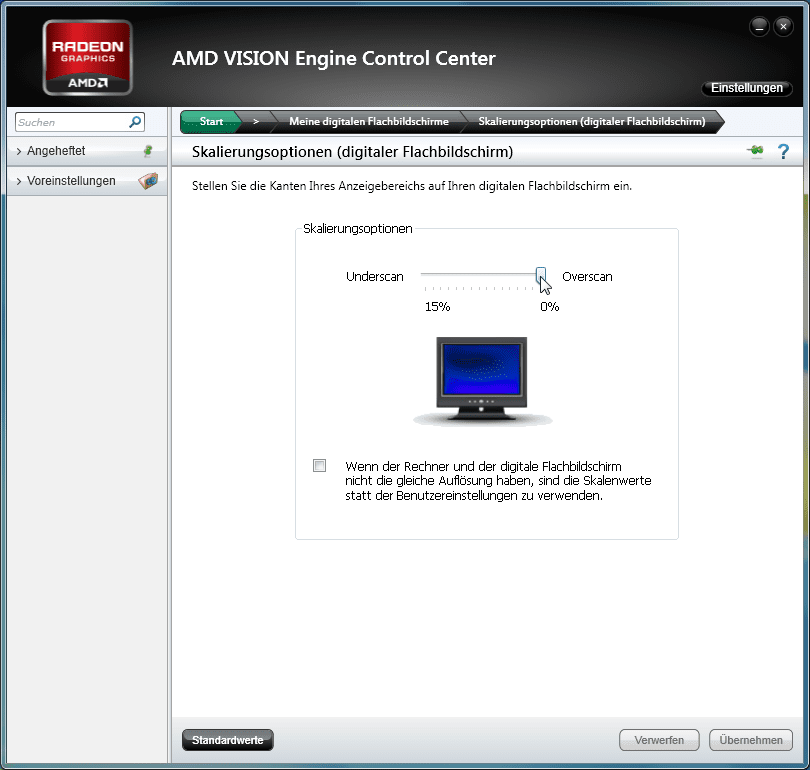810x770 pixels.
Task: Click the Overscan label
Action: 587,277
